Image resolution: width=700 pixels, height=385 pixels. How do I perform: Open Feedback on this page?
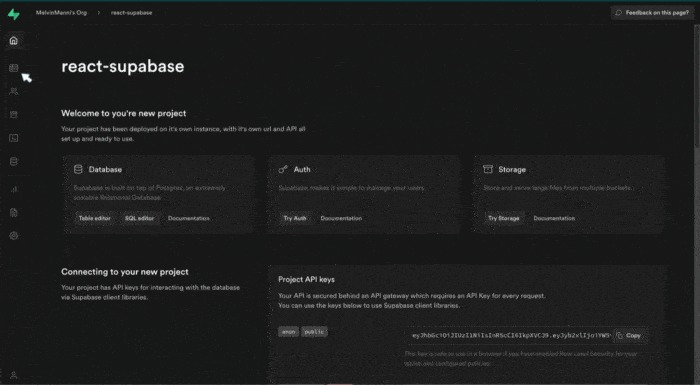(x=652, y=13)
